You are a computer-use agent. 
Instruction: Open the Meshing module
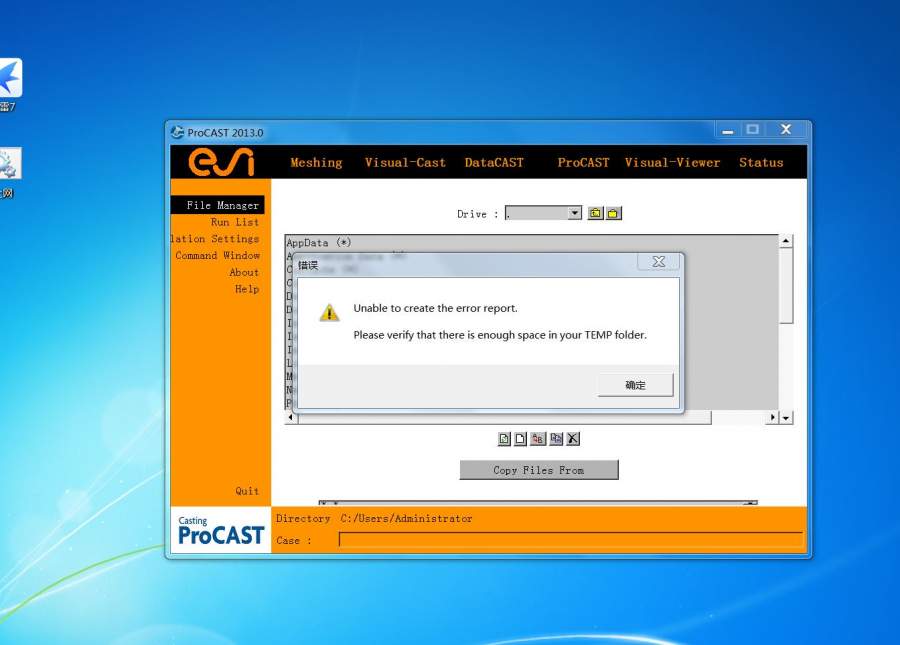[316, 162]
